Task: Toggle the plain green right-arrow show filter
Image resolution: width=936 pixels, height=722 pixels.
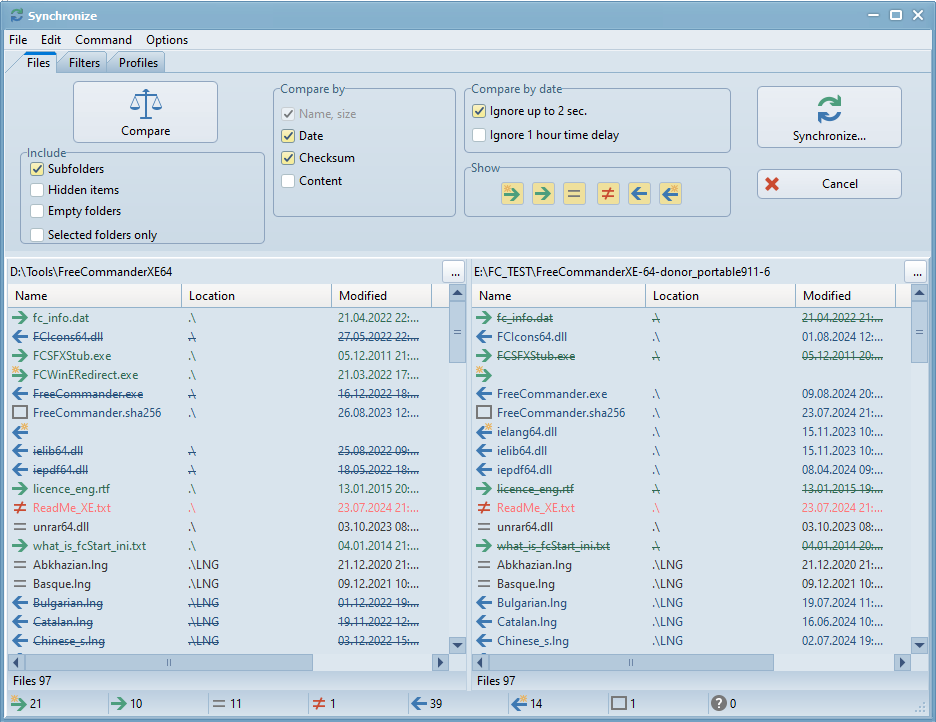Action: tap(543, 193)
